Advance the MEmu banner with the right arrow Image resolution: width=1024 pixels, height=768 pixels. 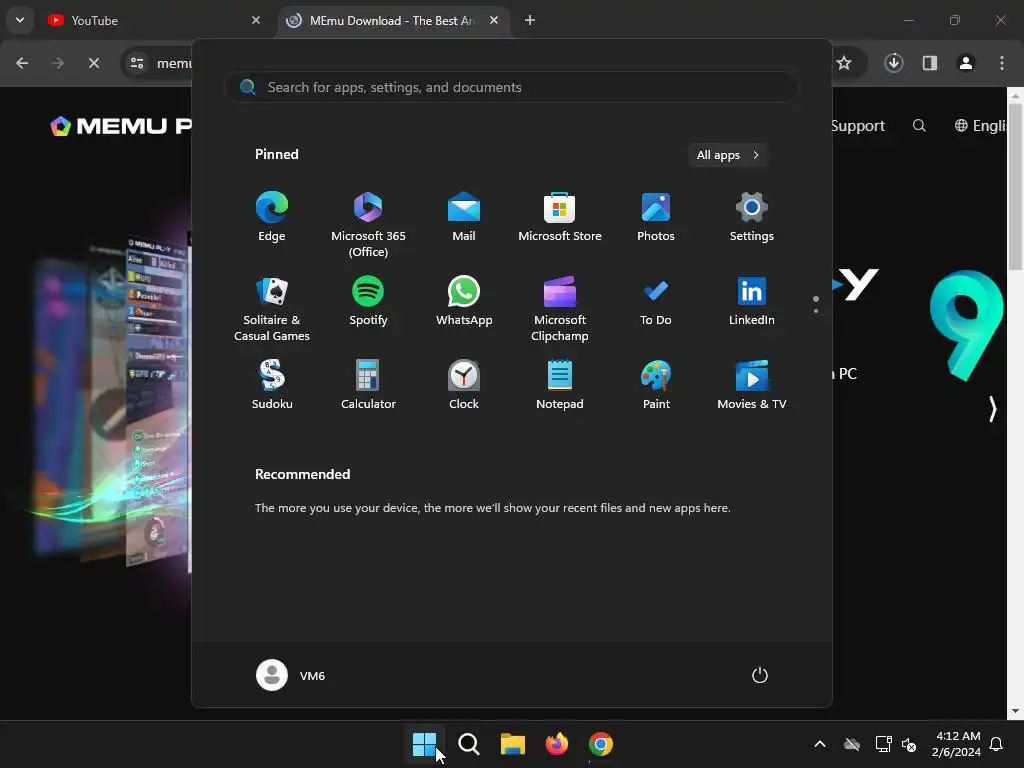click(x=992, y=409)
